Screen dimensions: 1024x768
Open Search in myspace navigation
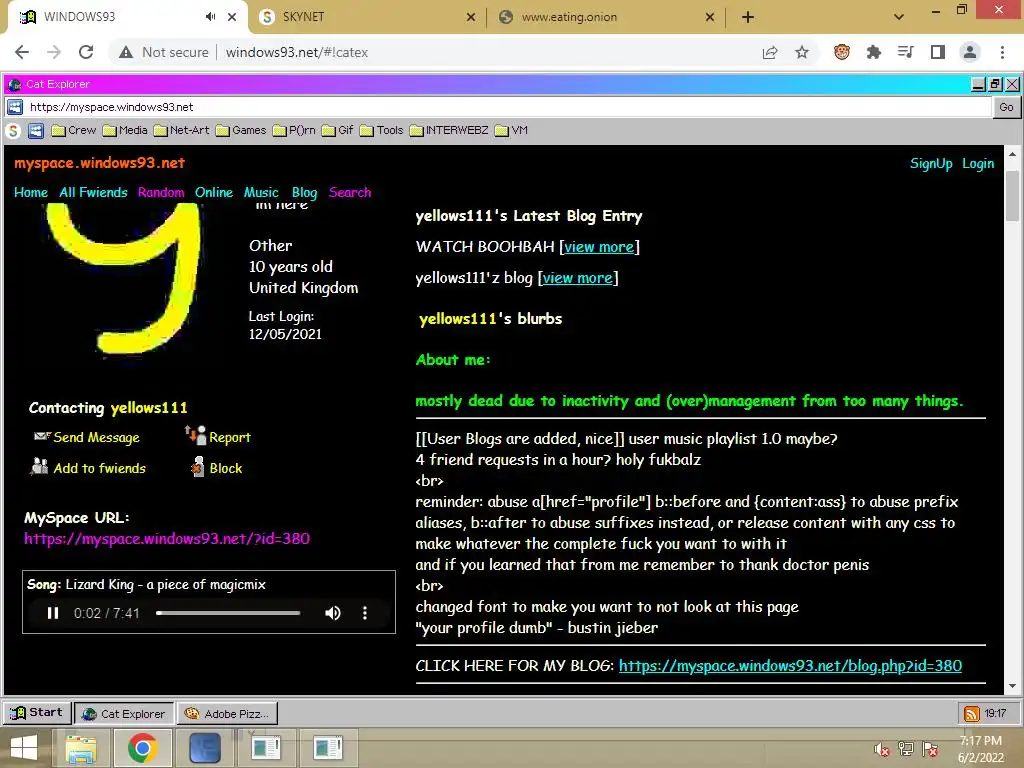click(350, 193)
